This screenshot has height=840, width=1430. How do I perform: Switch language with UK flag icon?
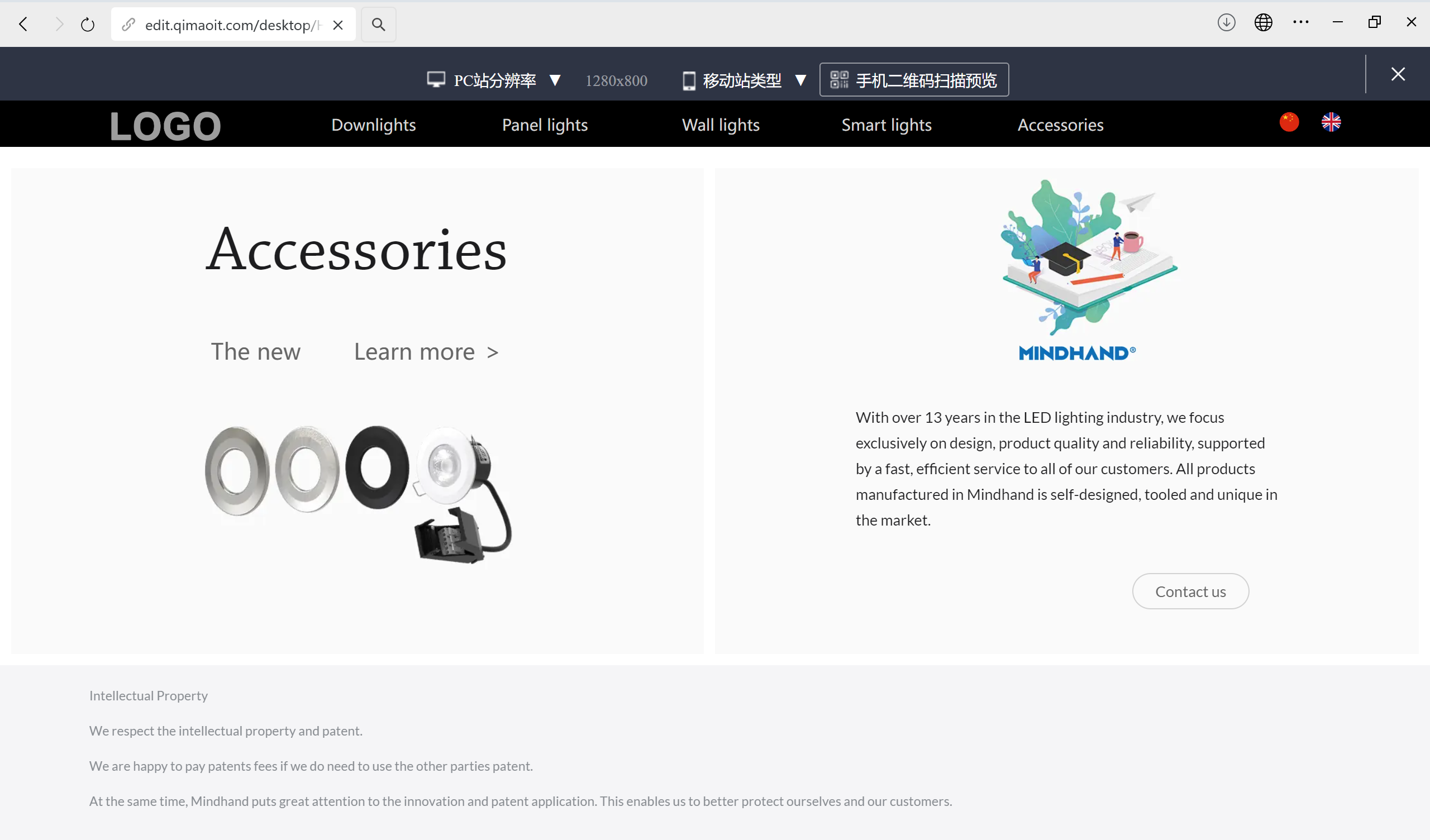coord(1331,122)
